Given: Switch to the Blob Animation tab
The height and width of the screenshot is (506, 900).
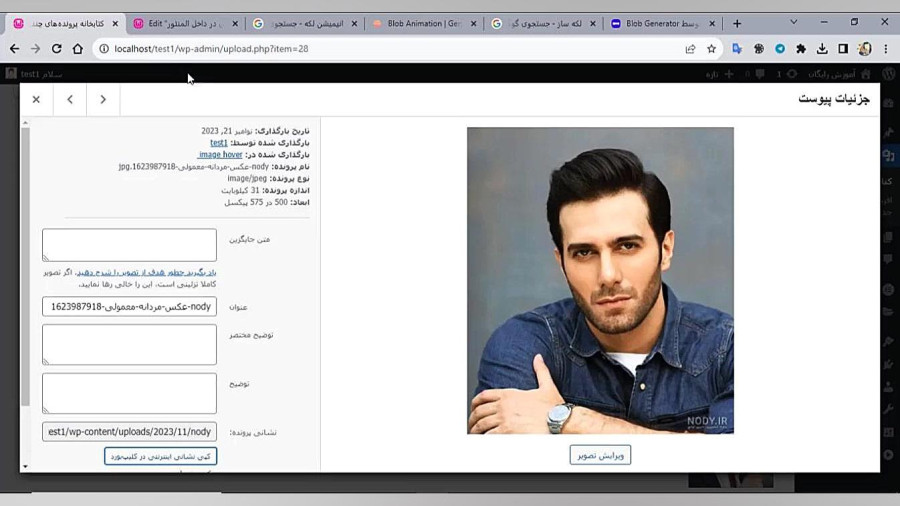Looking at the screenshot, I should tap(424, 24).
